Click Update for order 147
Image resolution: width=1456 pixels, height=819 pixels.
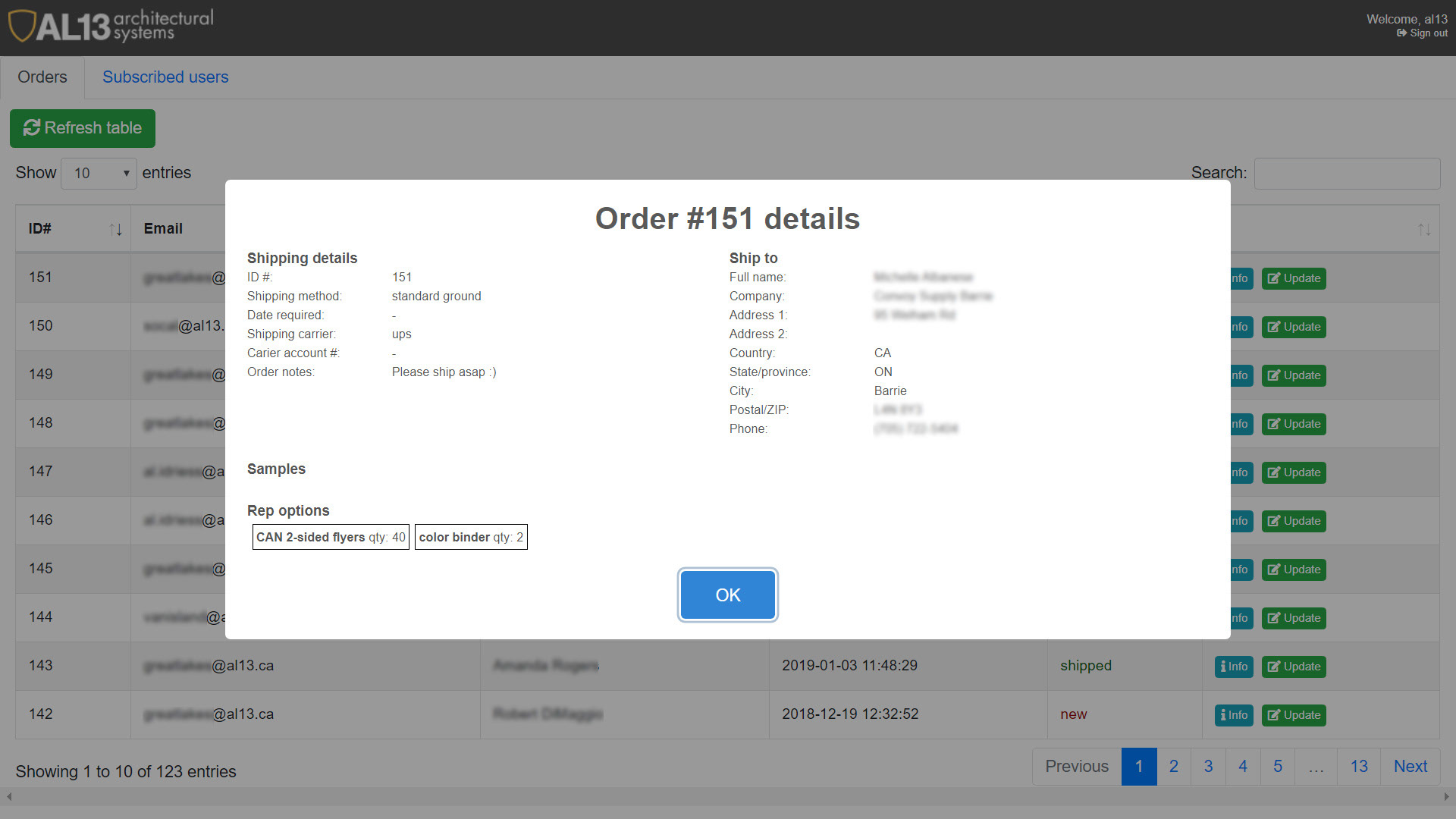[x=1294, y=472]
